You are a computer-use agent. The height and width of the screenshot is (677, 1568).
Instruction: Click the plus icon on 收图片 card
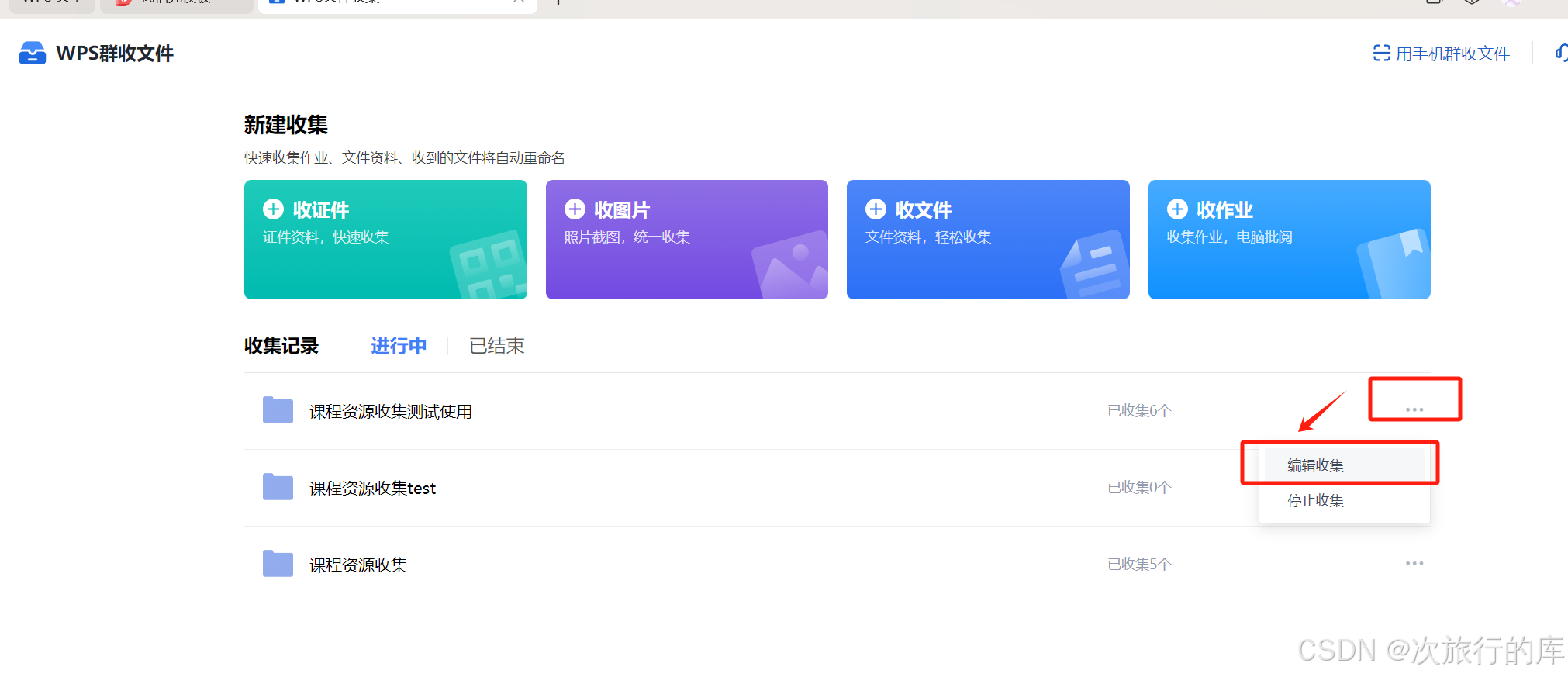tap(575, 209)
